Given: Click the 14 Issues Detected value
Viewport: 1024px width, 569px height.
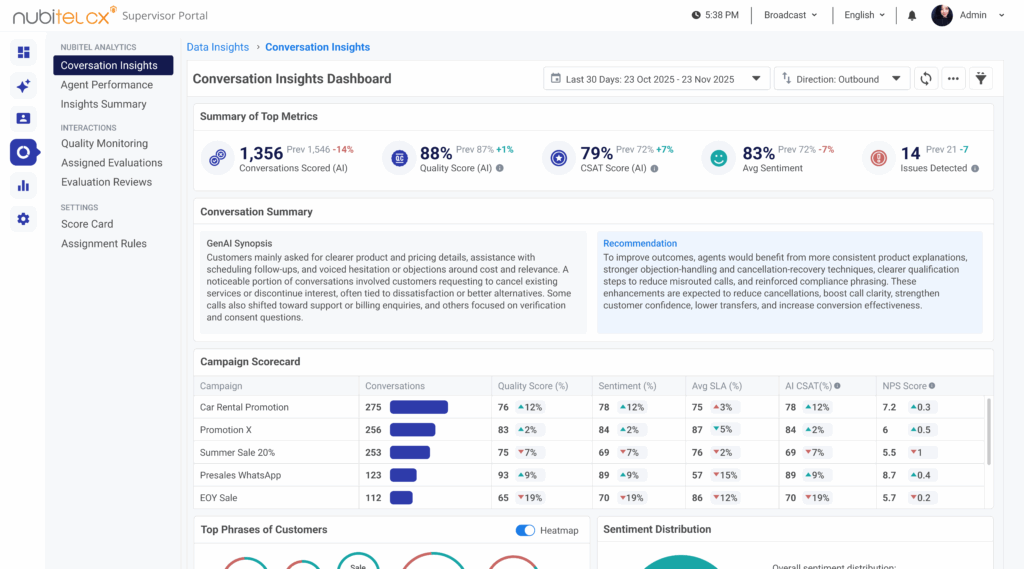Looking at the screenshot, I should (x=910, y=154).
